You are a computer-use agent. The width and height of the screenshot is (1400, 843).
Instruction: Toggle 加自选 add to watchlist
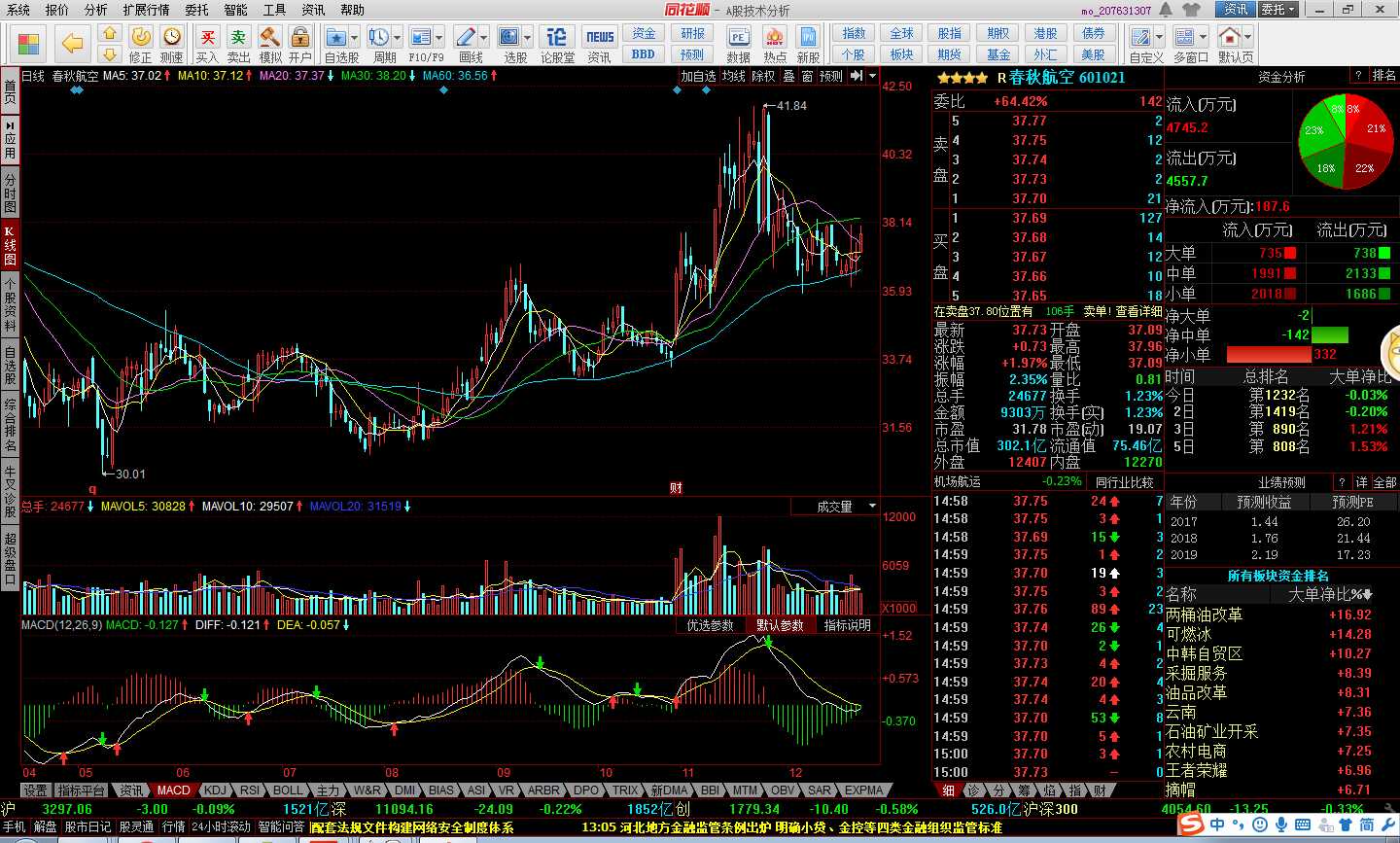click(698, 76)
